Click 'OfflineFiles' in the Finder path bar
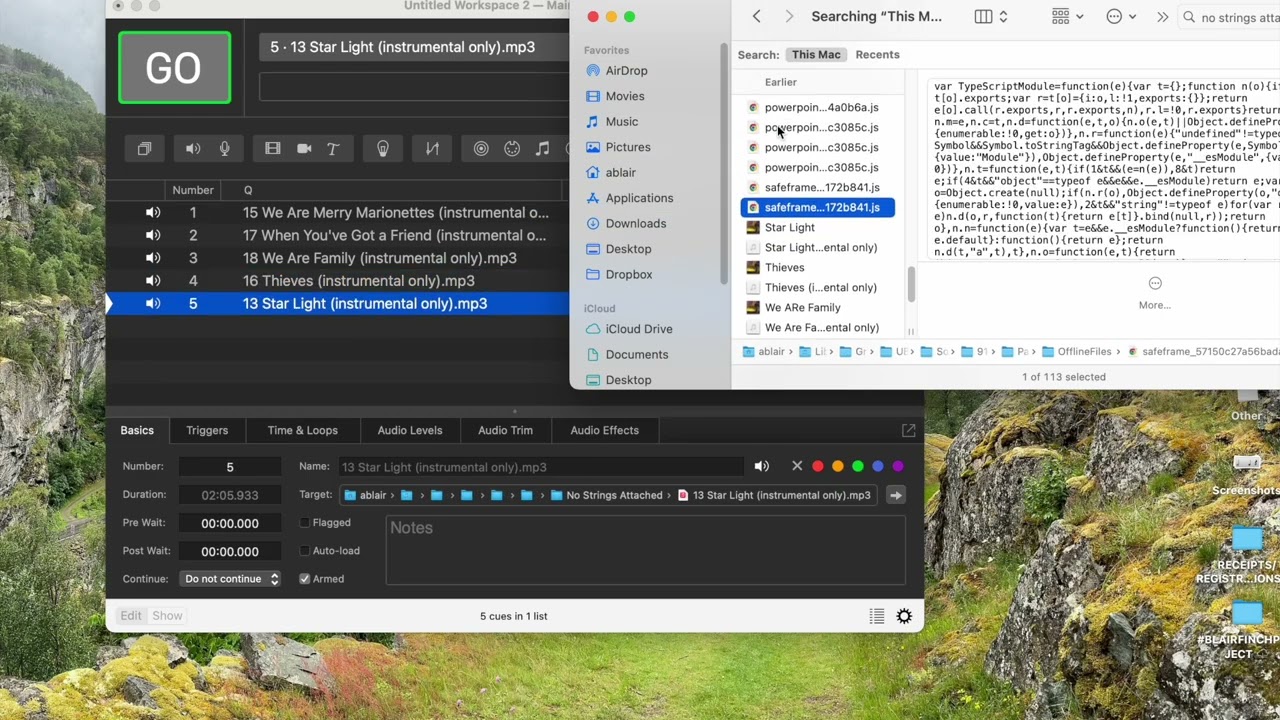The image size is (1280, 720). pos(1077,352)
